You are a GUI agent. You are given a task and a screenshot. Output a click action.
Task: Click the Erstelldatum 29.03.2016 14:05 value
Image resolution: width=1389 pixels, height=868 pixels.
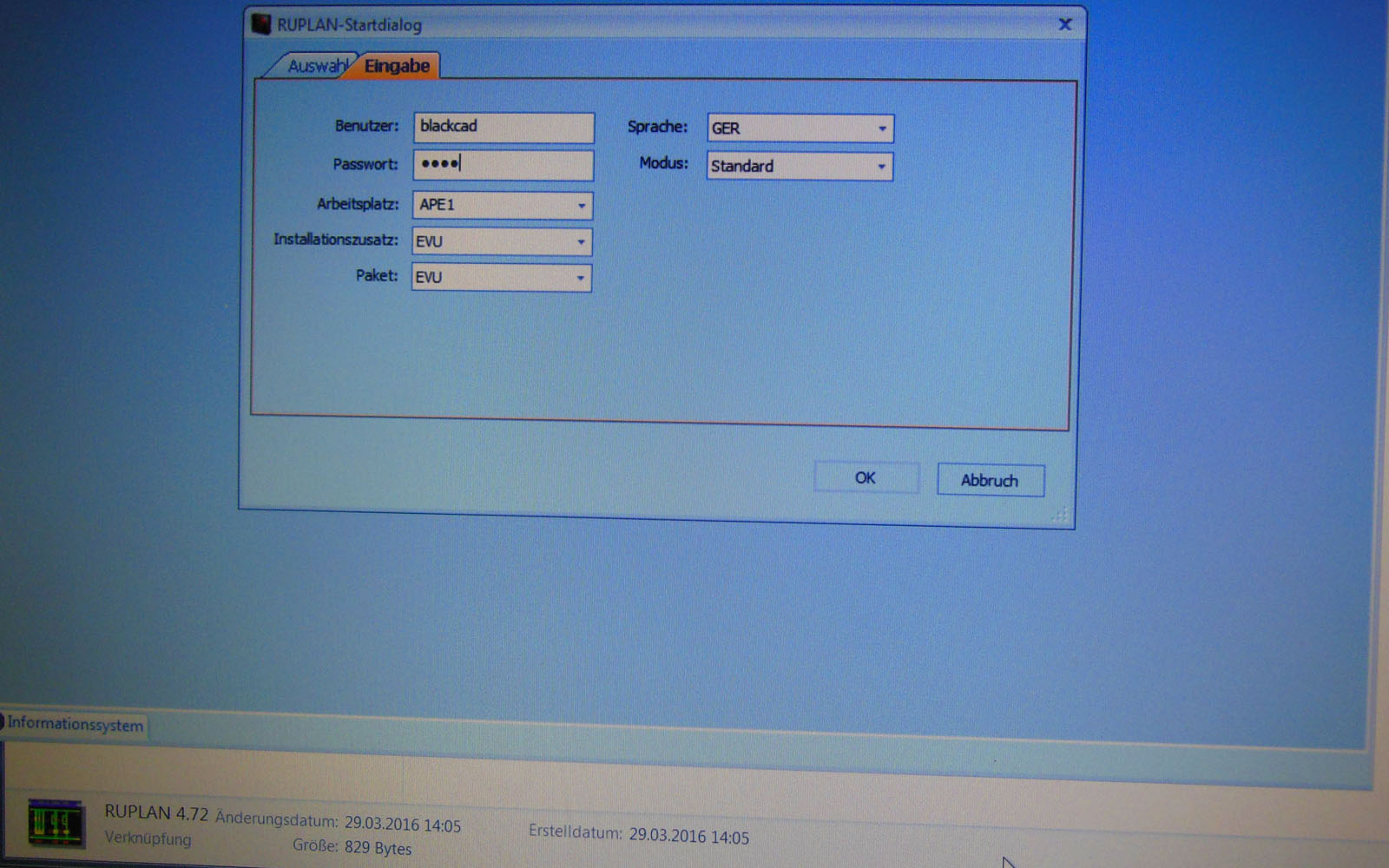click(x=688, y=836)
